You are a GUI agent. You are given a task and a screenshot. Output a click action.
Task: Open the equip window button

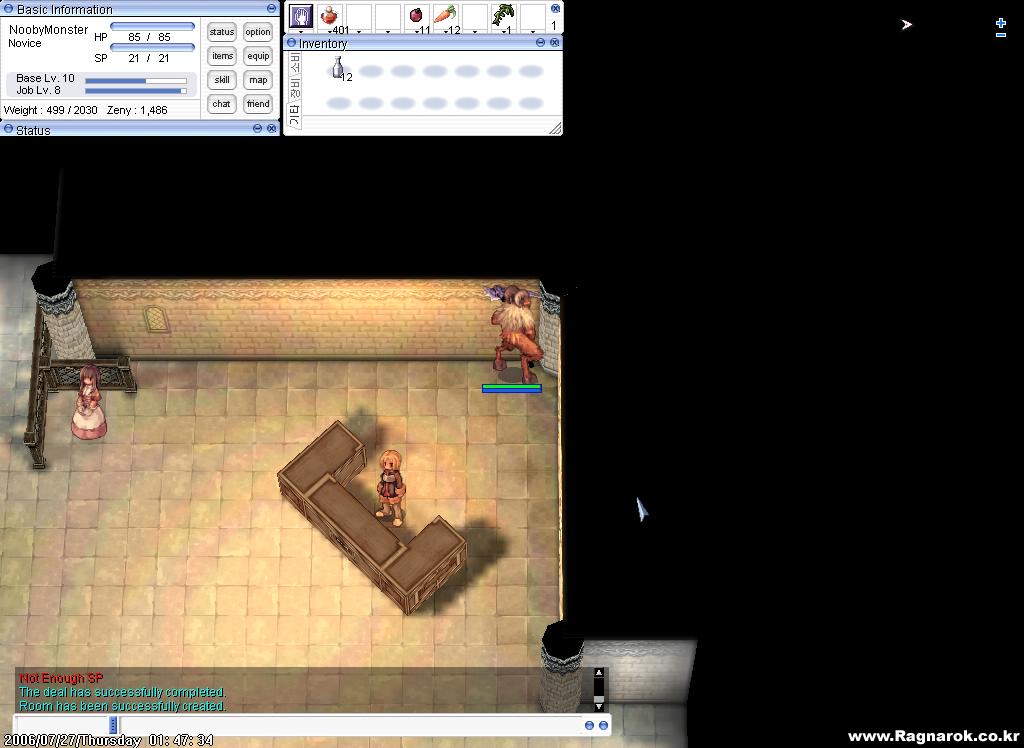click(x=258, y=56)
